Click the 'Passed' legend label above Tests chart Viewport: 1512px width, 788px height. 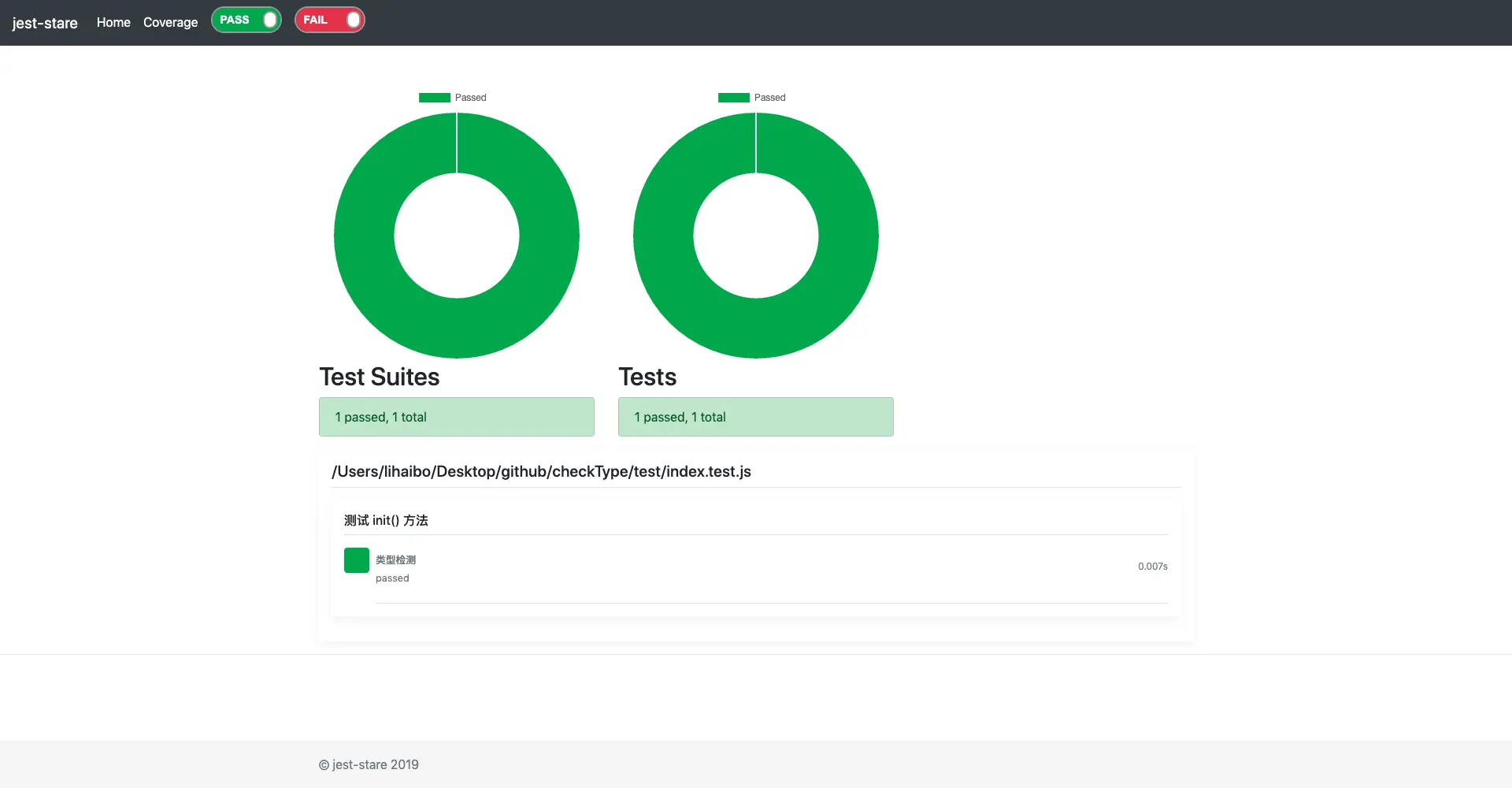point(770,98)
